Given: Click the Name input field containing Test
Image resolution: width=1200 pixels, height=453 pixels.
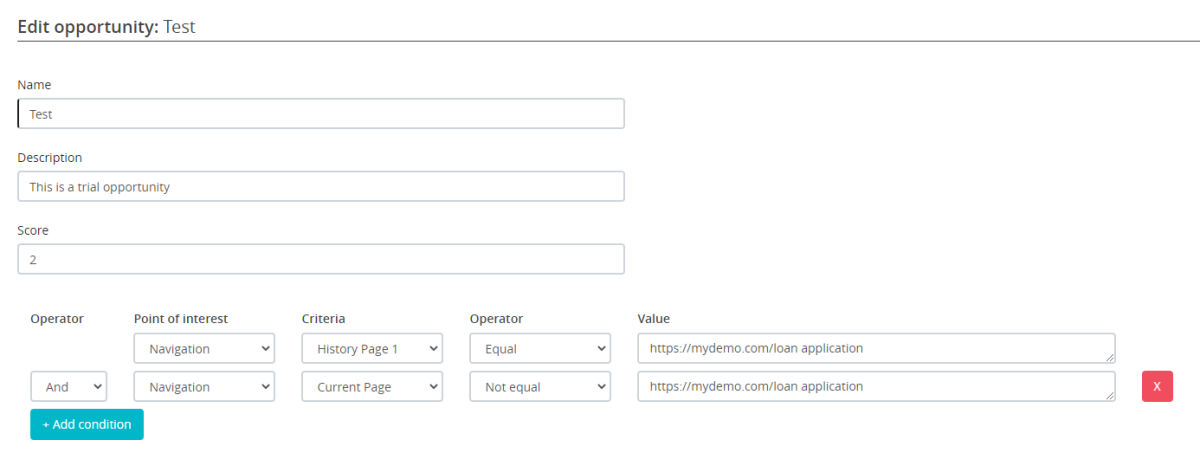Looking at the screenshot, I should click(x=320, y=114).
